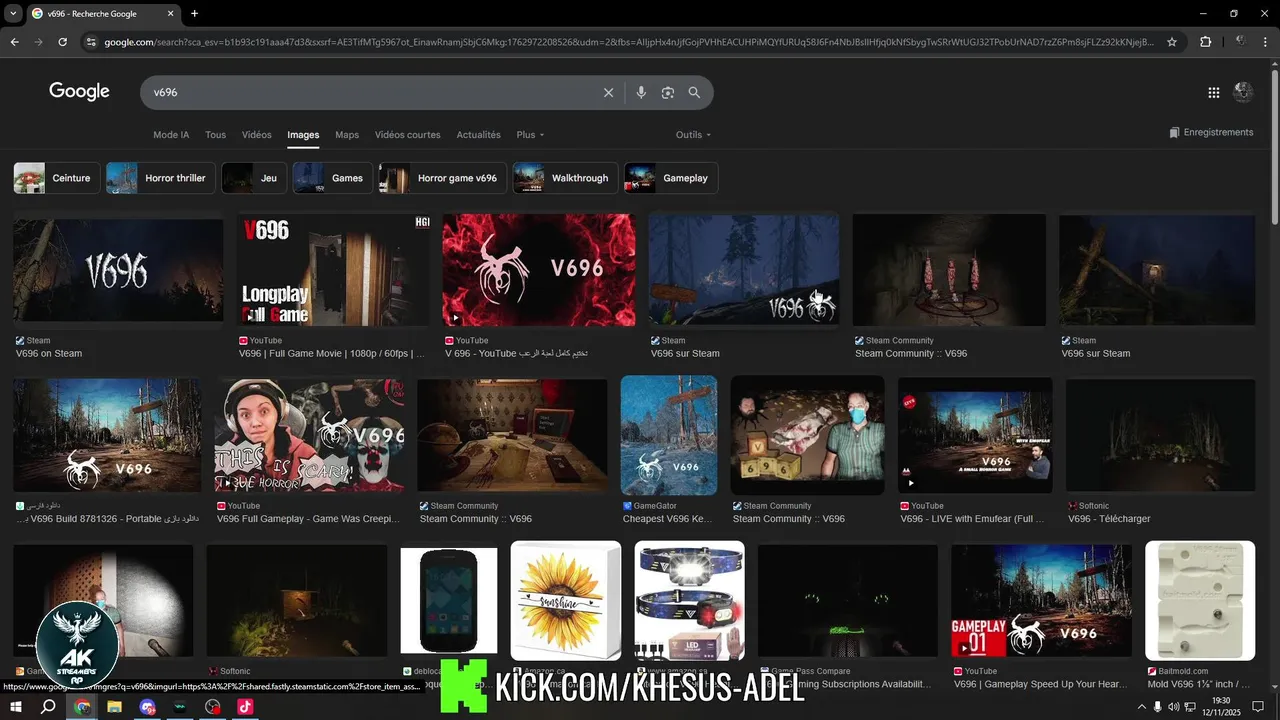Open Google Lens image search icon

tap(668, 92)
